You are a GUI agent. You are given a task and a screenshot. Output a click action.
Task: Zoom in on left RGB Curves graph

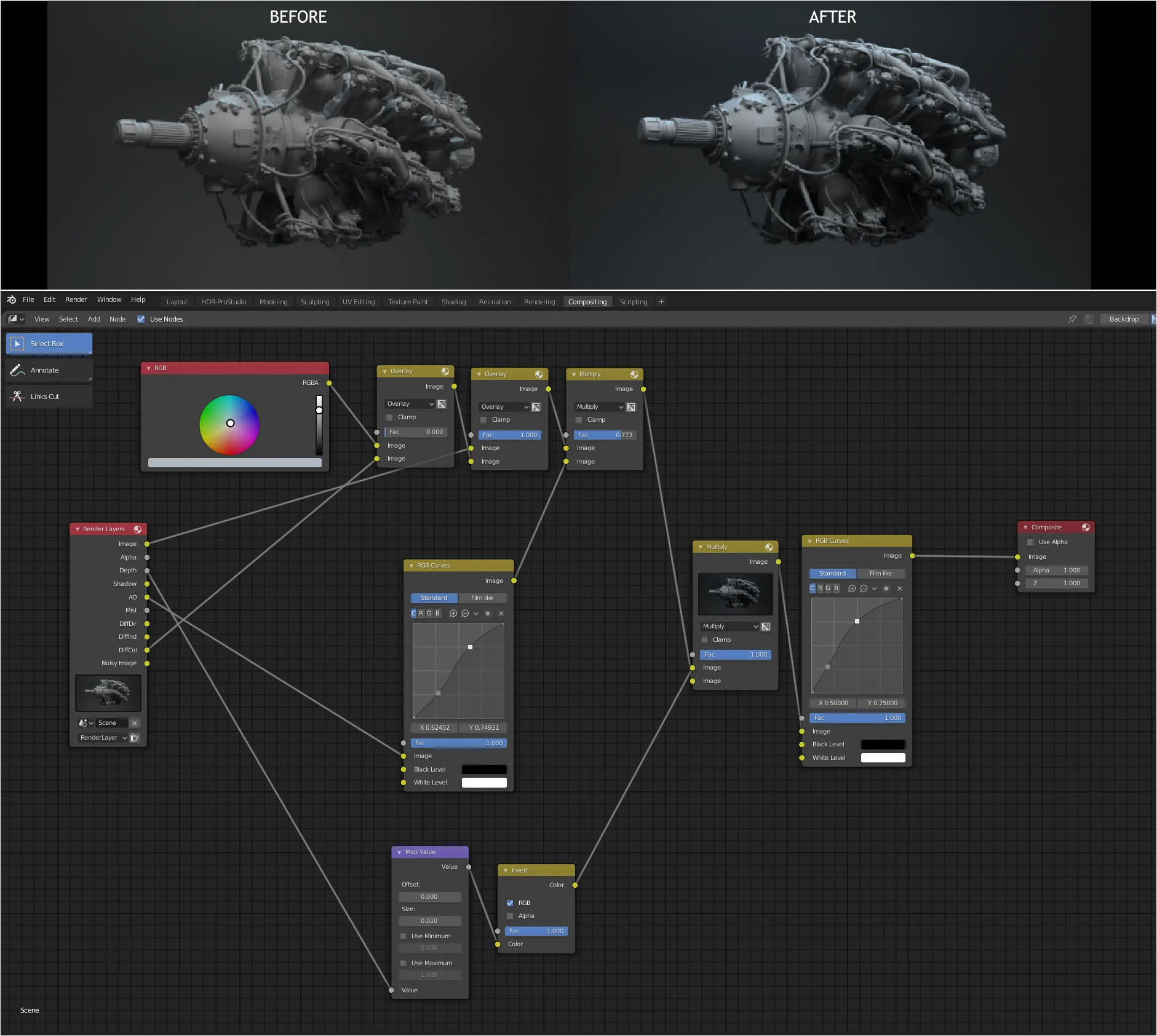(453, 614)
